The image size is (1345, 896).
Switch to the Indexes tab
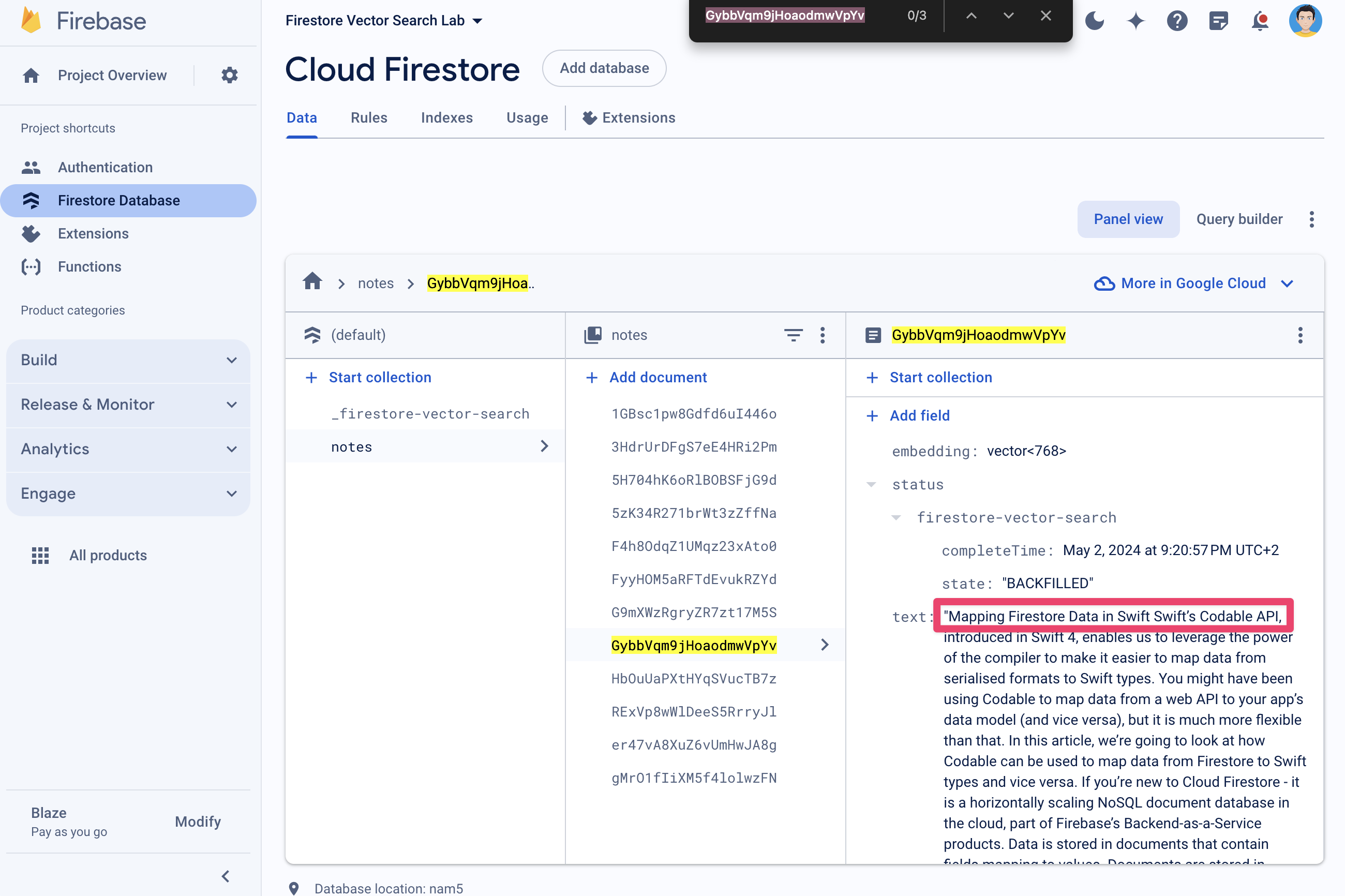coord(447,117)
